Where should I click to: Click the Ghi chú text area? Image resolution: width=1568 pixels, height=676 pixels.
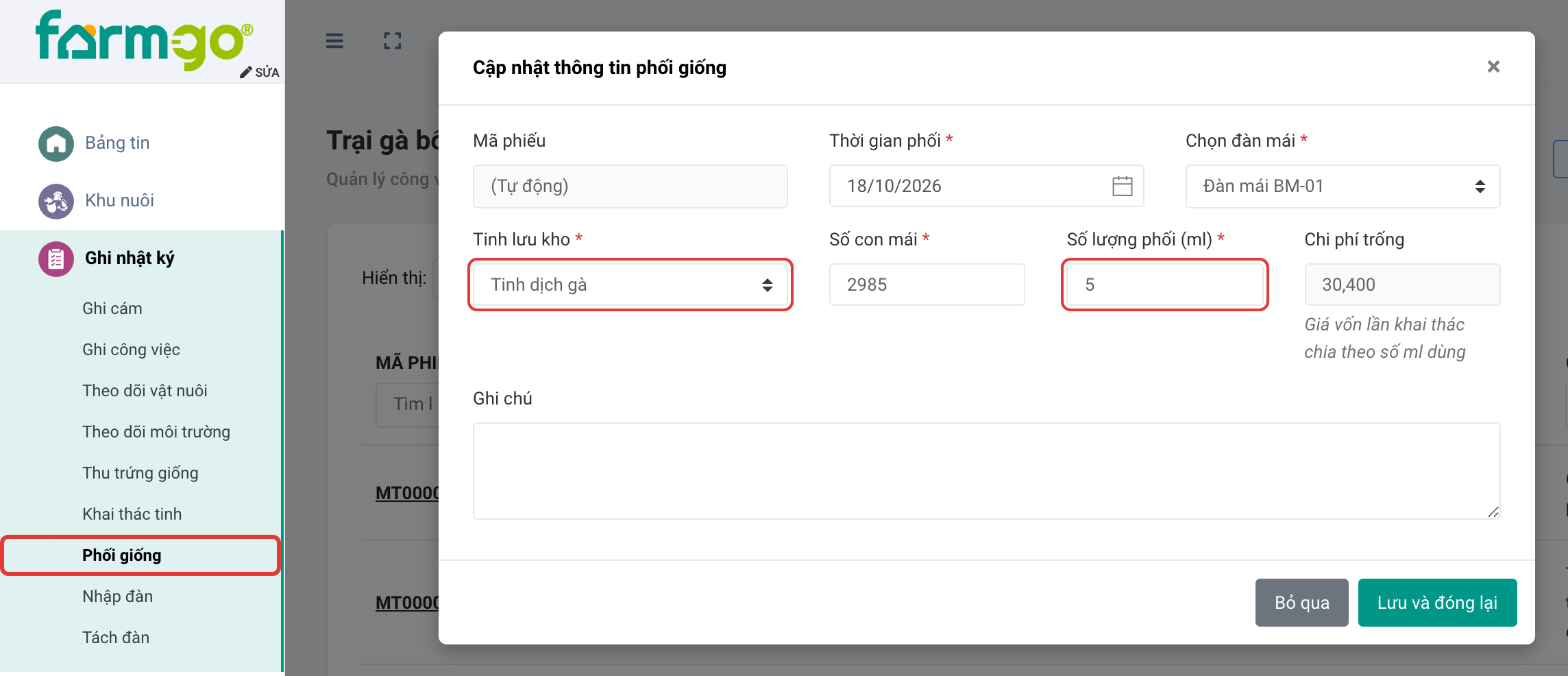pos(987,471)
